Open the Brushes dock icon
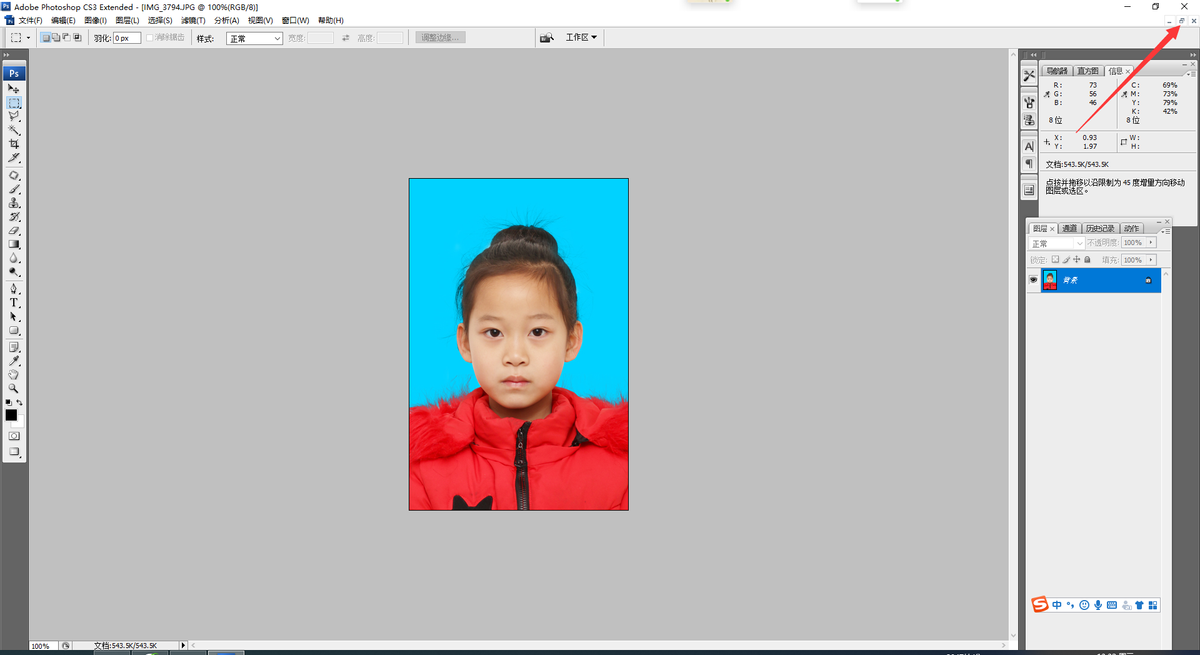The width and height of the screenshot is (1200, 655). (x=1028, y=102)
